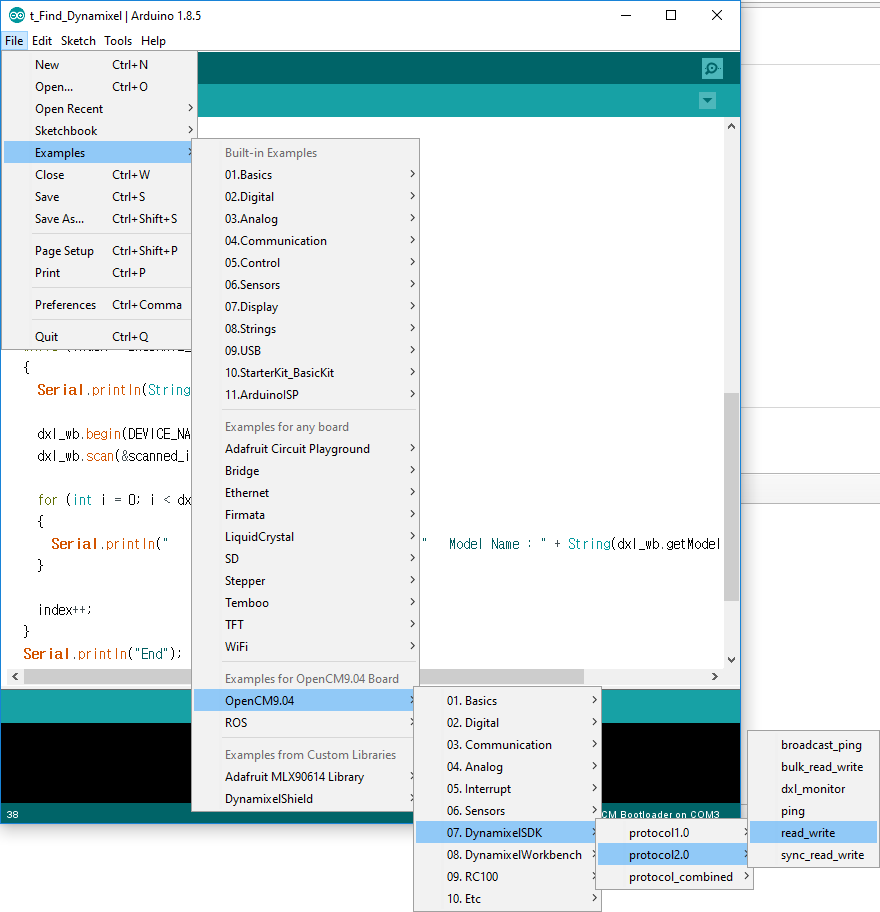Screen dimensions: 880x912
Task: Open DynamixelShield examples submenu
Action: (x=304, y=799)
